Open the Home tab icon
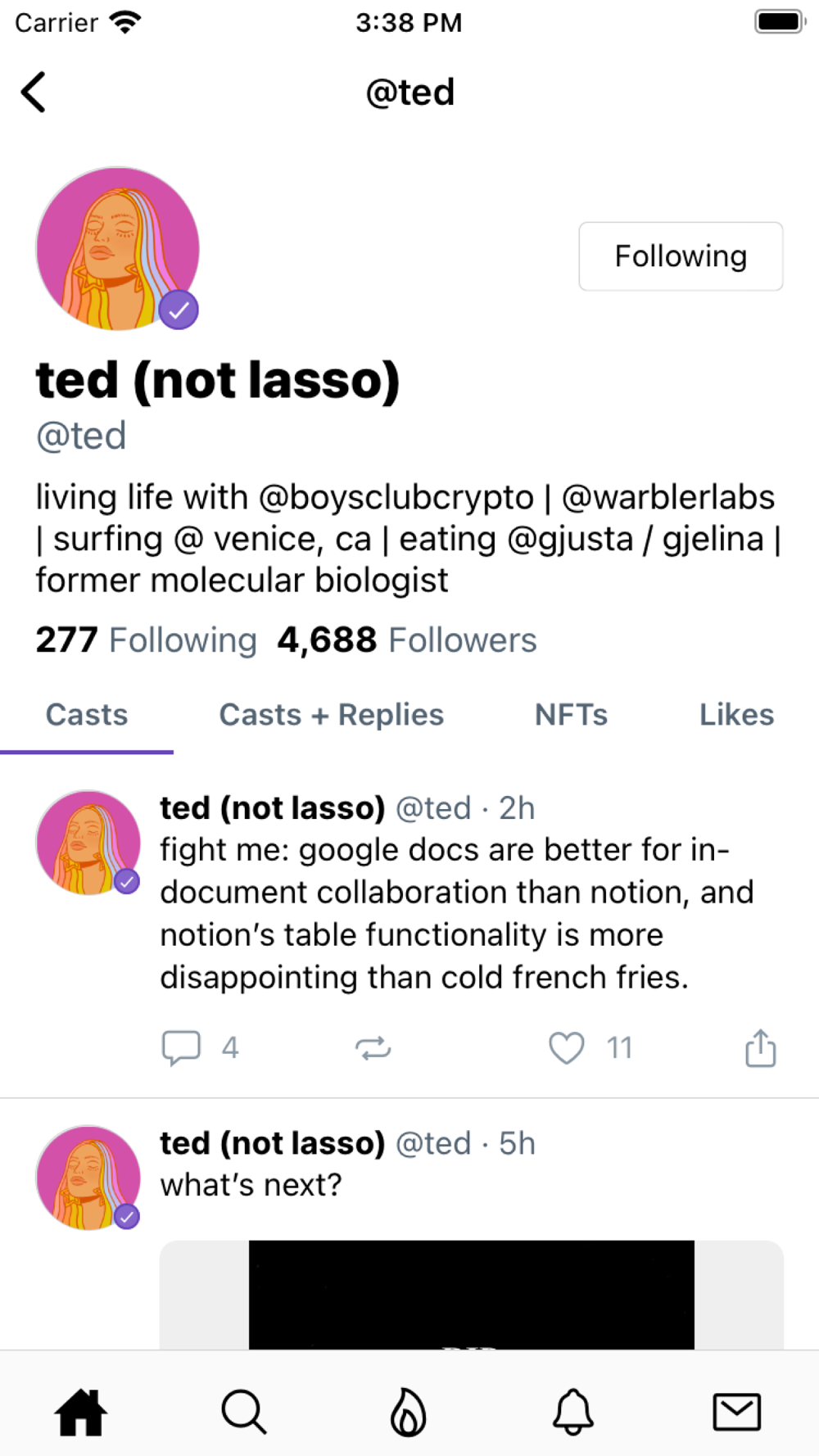 pyautogui.click(x=80, y=1413)
